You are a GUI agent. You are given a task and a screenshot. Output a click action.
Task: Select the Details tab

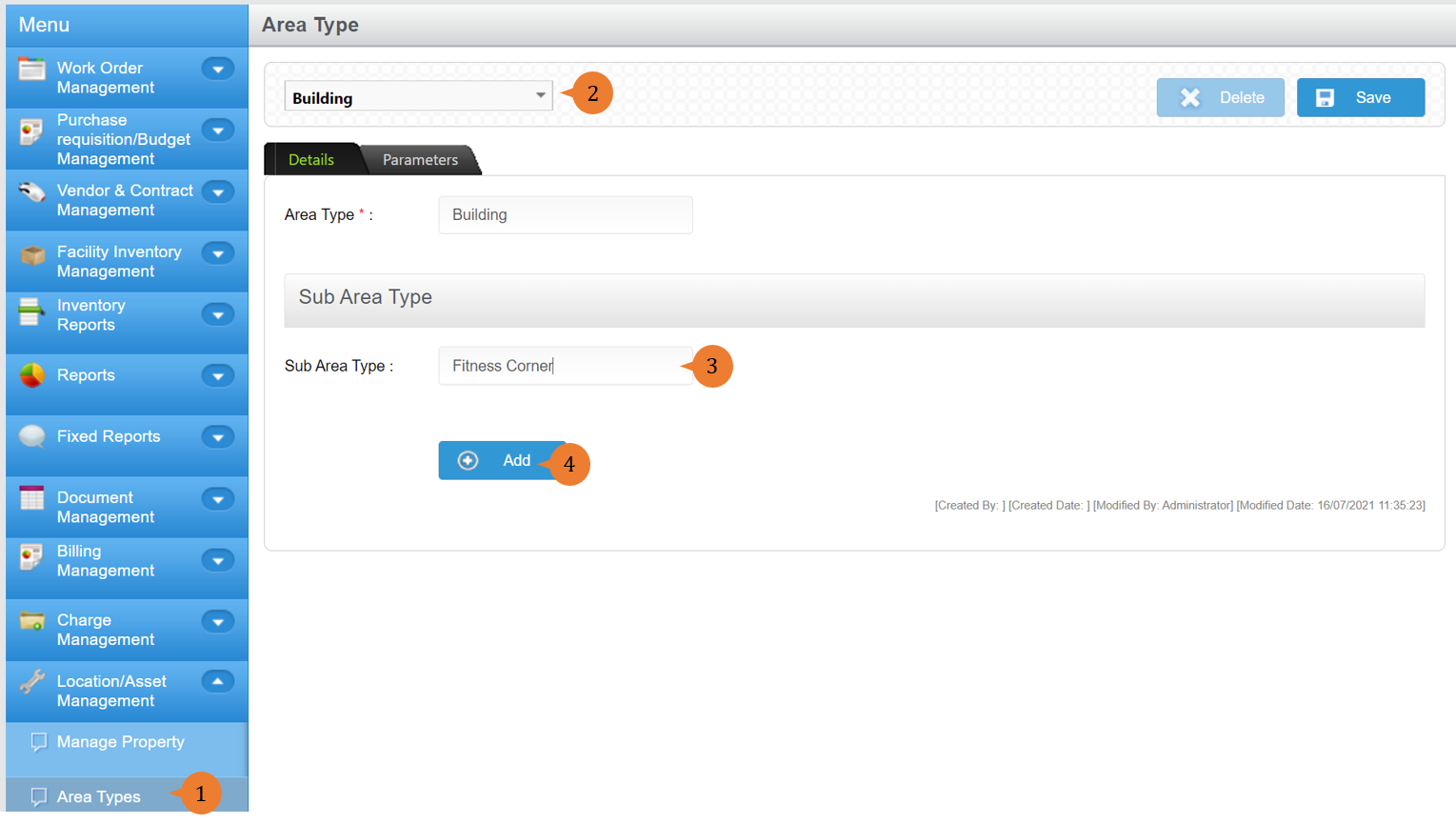pyautogui.click(x=311, y=160)
